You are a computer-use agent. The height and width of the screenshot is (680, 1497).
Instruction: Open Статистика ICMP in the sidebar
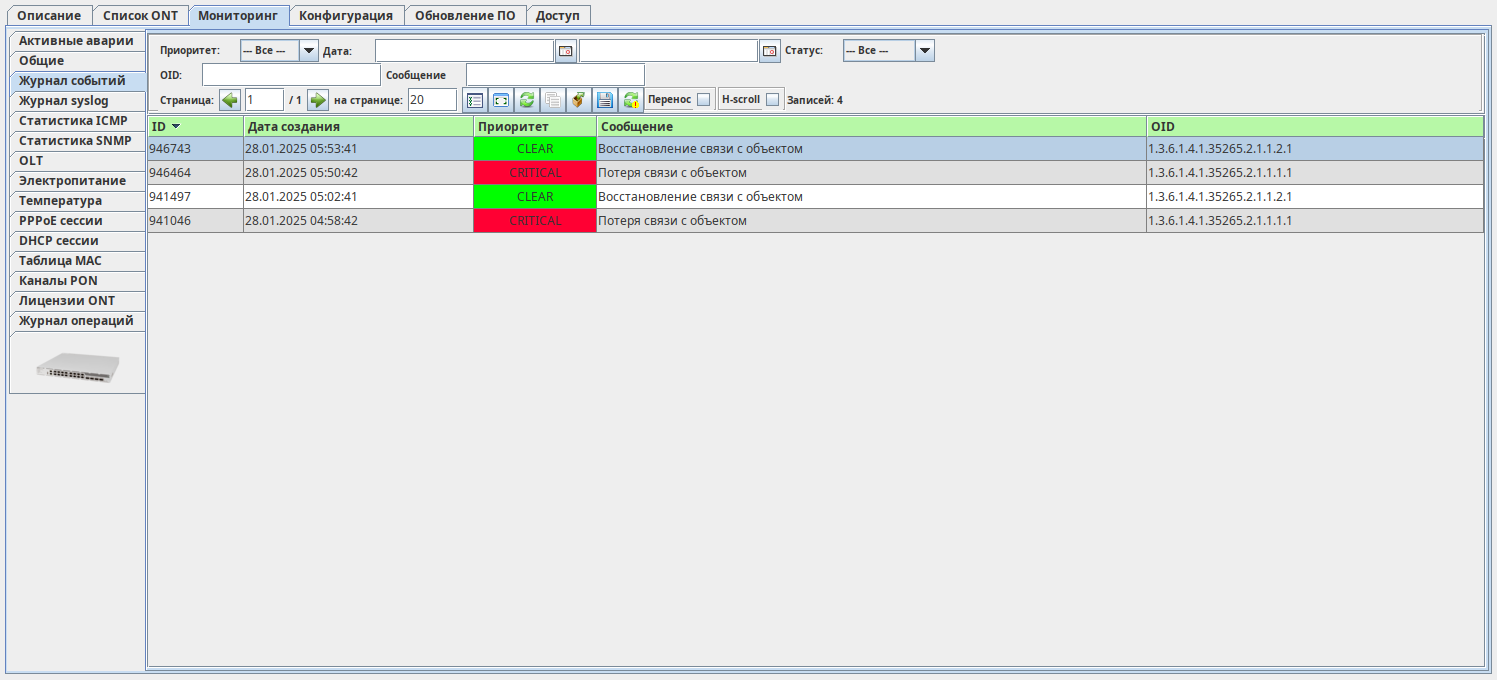77,121
